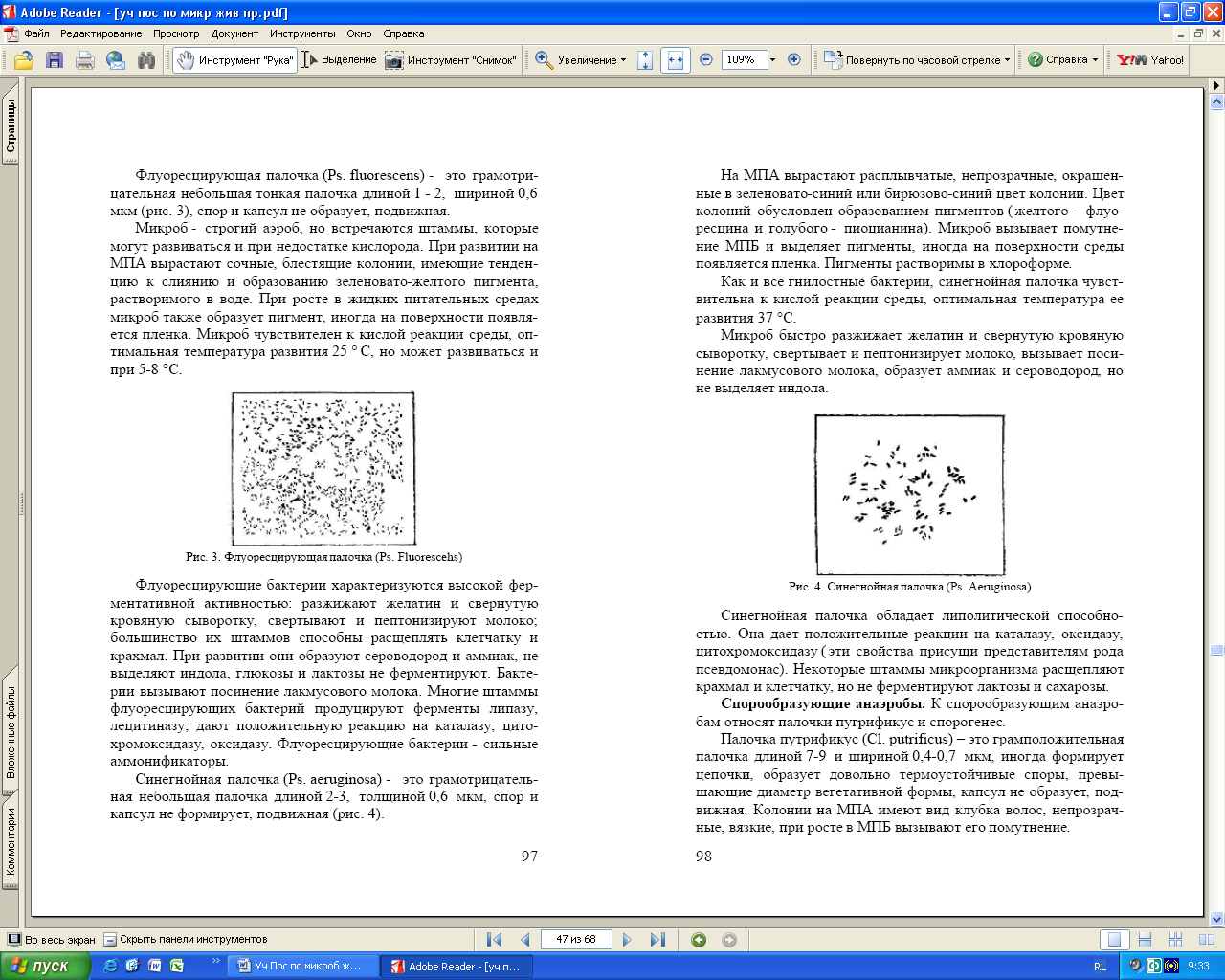Open Уч Пос по микроб taskbar button
This screenshot has width=1225, height=980.
pos(302,966)
